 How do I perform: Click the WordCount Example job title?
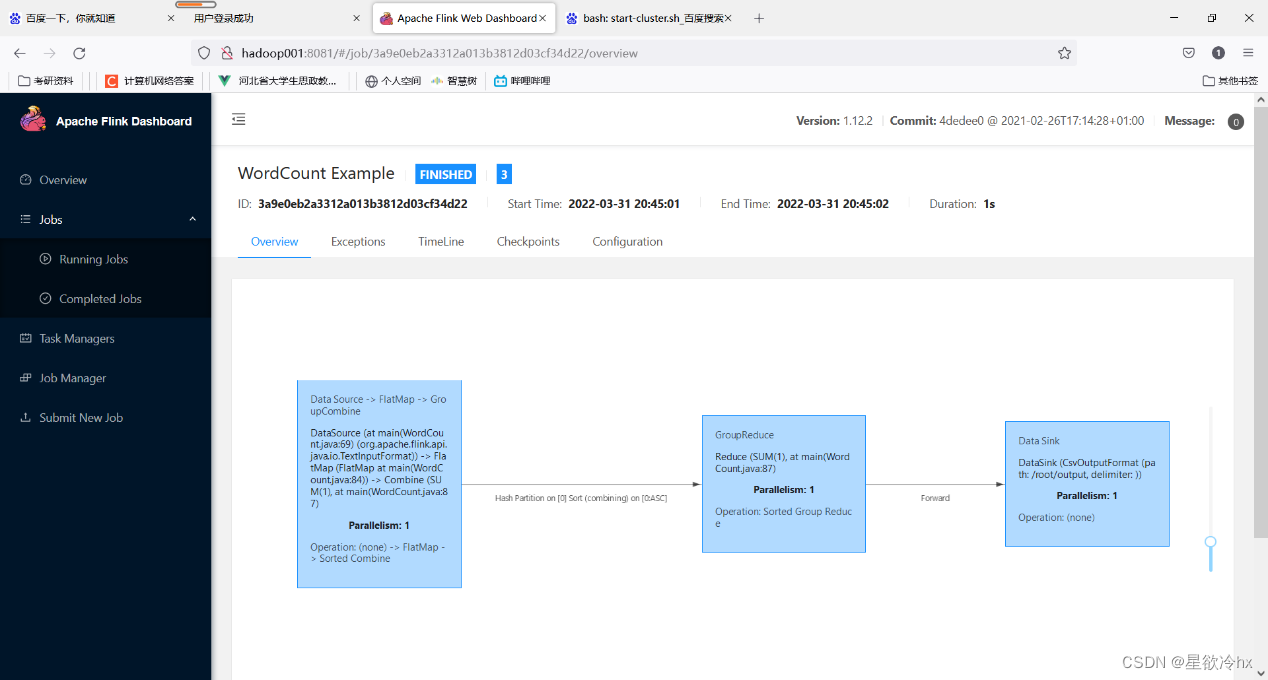316,174
